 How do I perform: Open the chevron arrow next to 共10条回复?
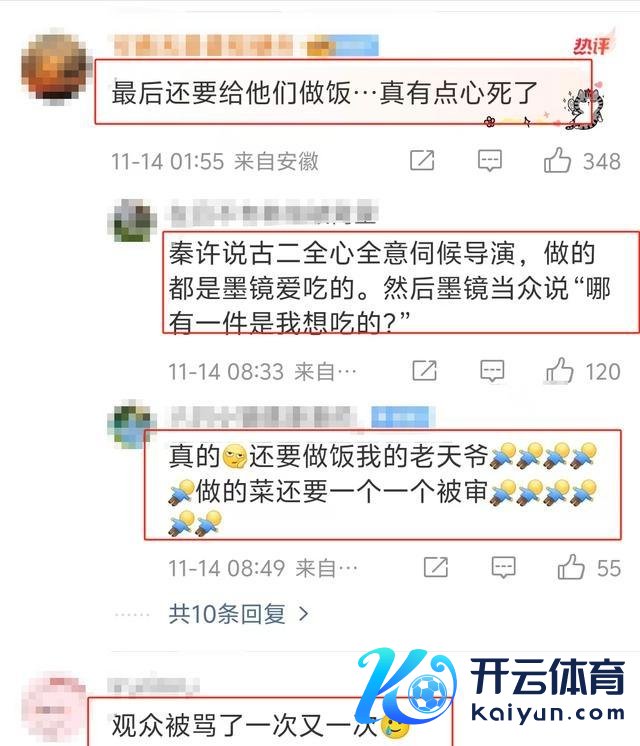pyautogui.click(x=303, y=614)
